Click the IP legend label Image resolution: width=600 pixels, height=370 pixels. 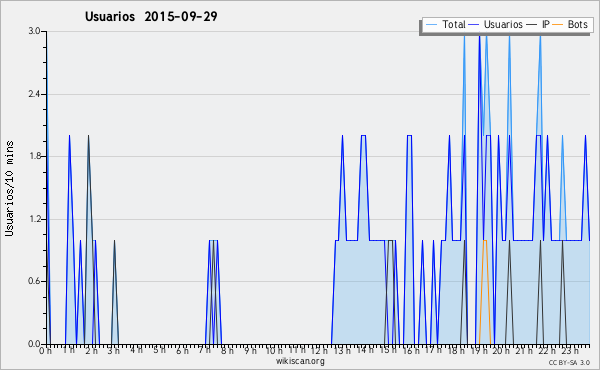click(546, 24)
